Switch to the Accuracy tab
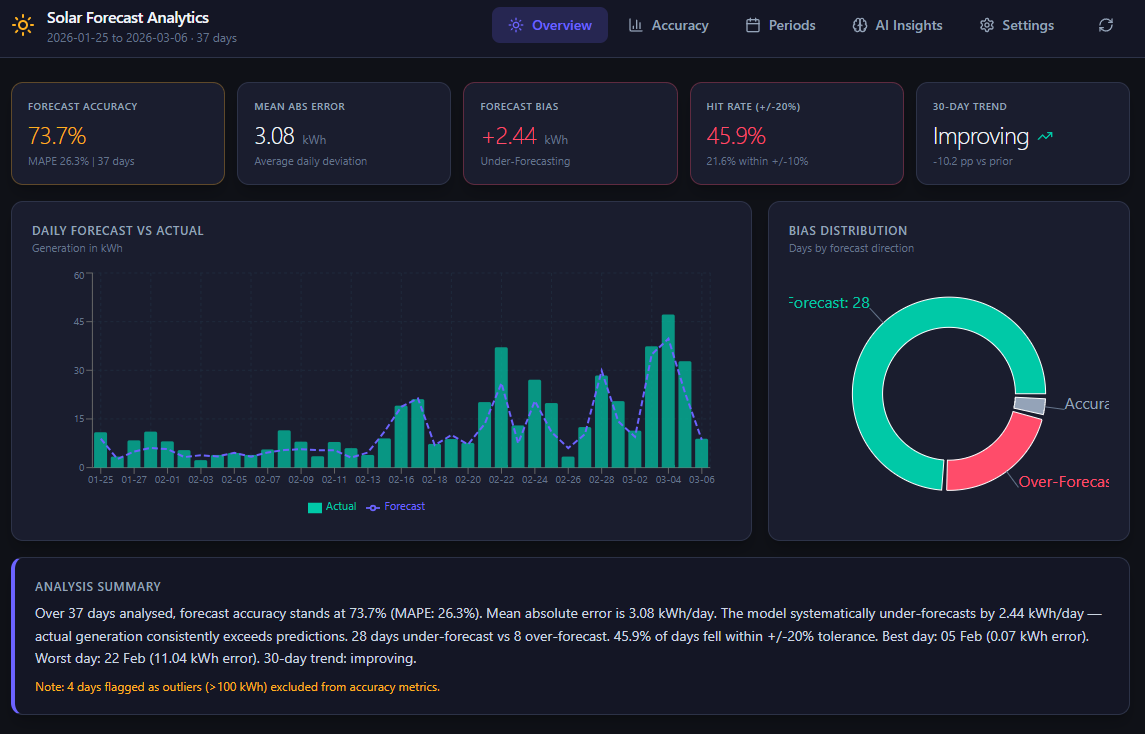1145x734 pixels. coord(668,25)
